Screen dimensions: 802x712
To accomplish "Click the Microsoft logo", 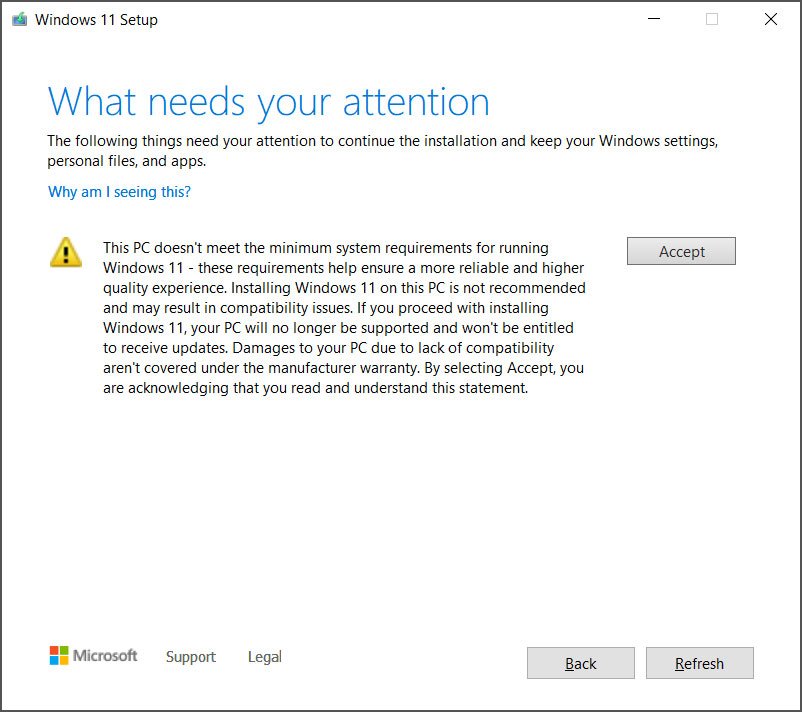I will coord(93,655).
